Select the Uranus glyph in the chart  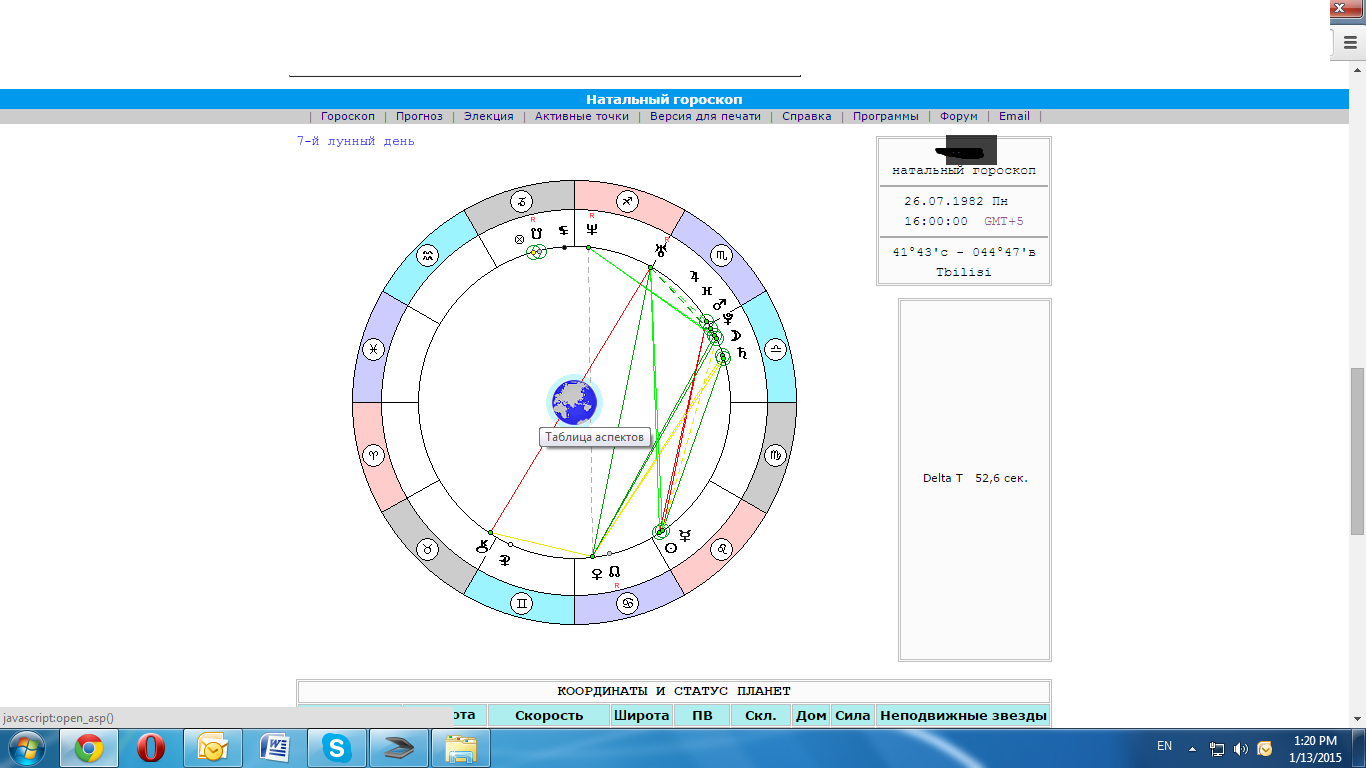[660, 249]
